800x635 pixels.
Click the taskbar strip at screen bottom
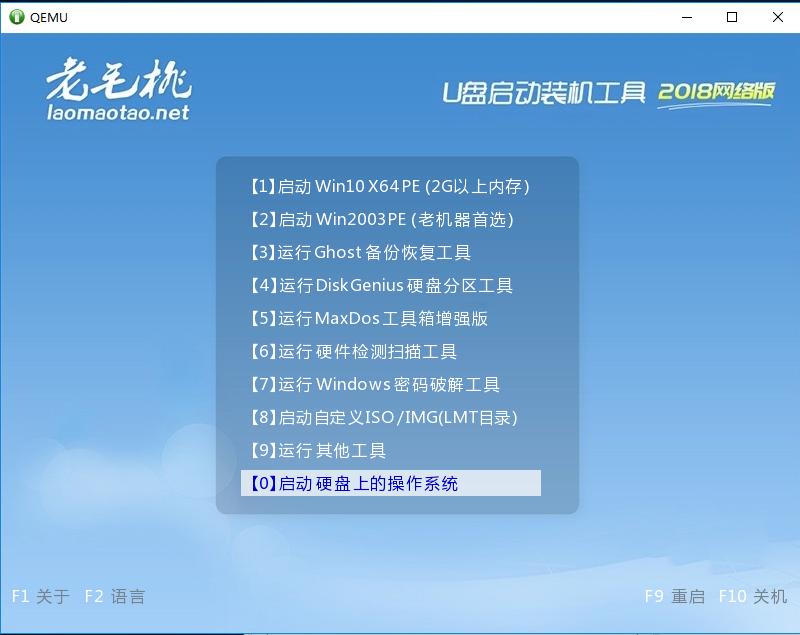click(x=400, y=630)
